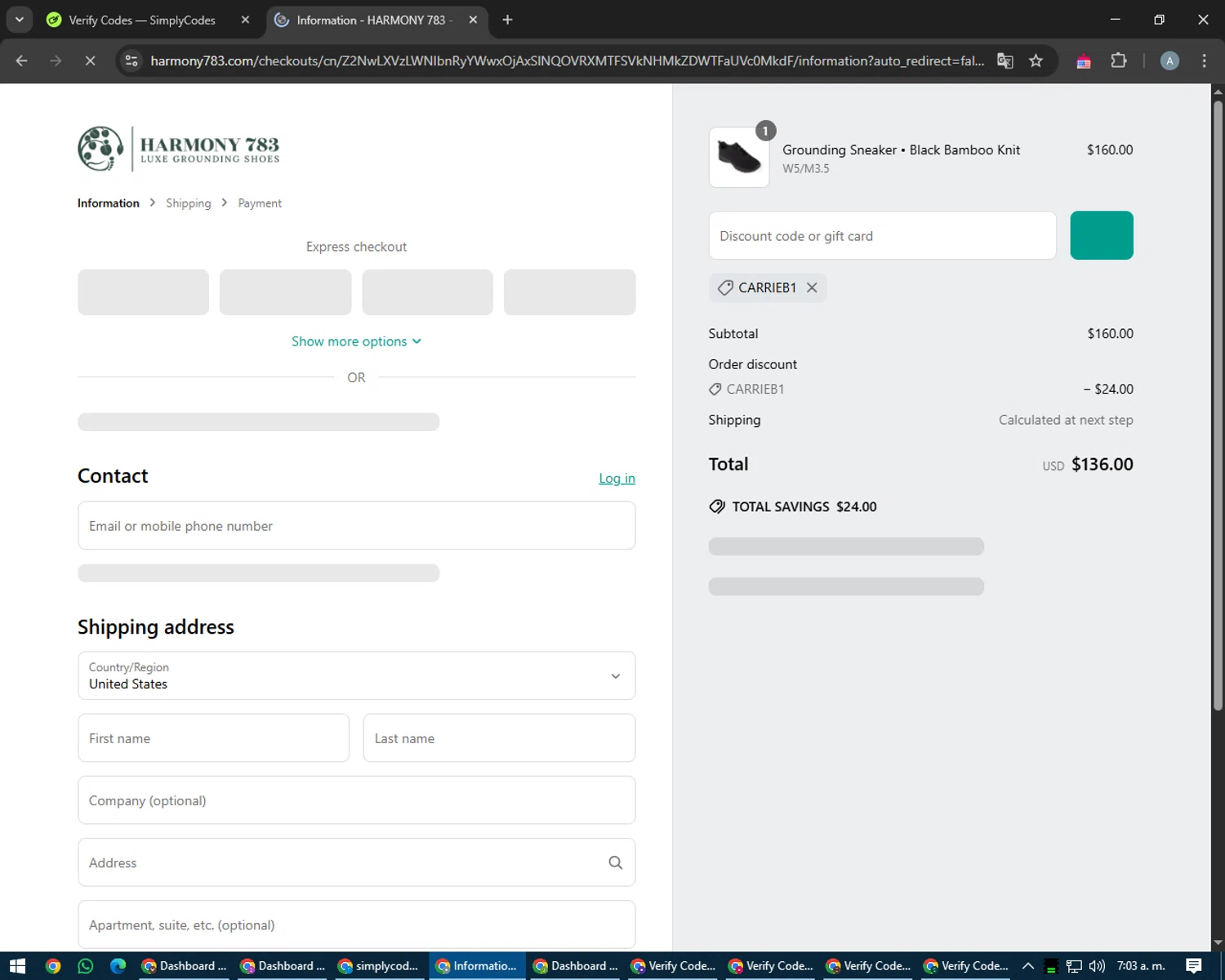Select the Information breadcrumb step
This screenshot has height=980, width=1225.
[x=109, y=203]
